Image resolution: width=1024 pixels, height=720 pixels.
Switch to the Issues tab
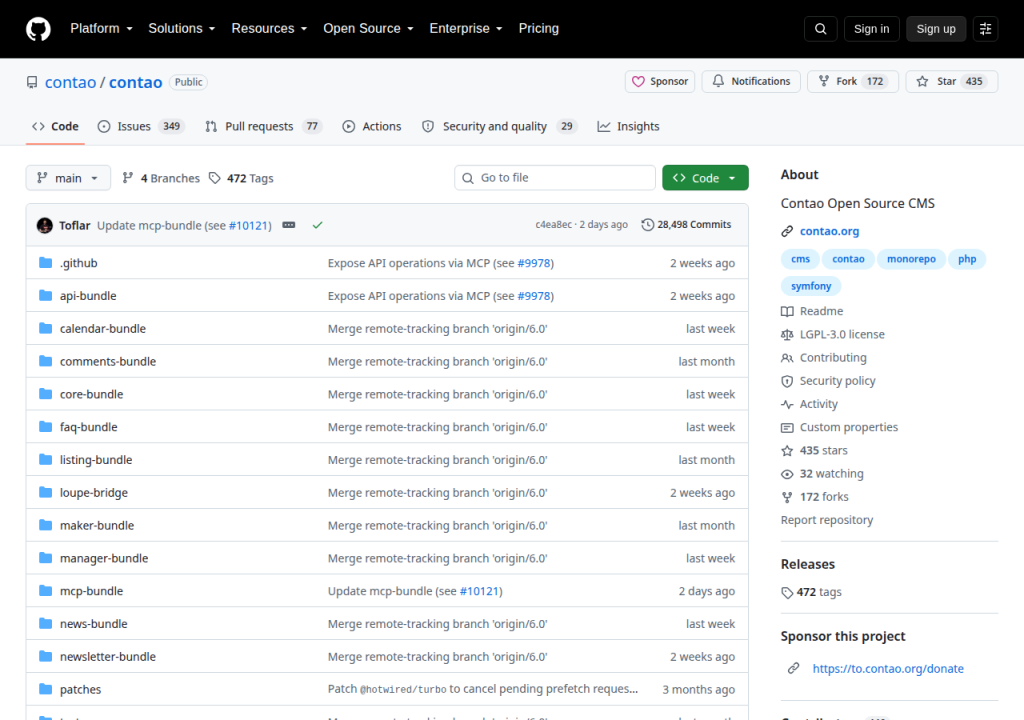140,127
